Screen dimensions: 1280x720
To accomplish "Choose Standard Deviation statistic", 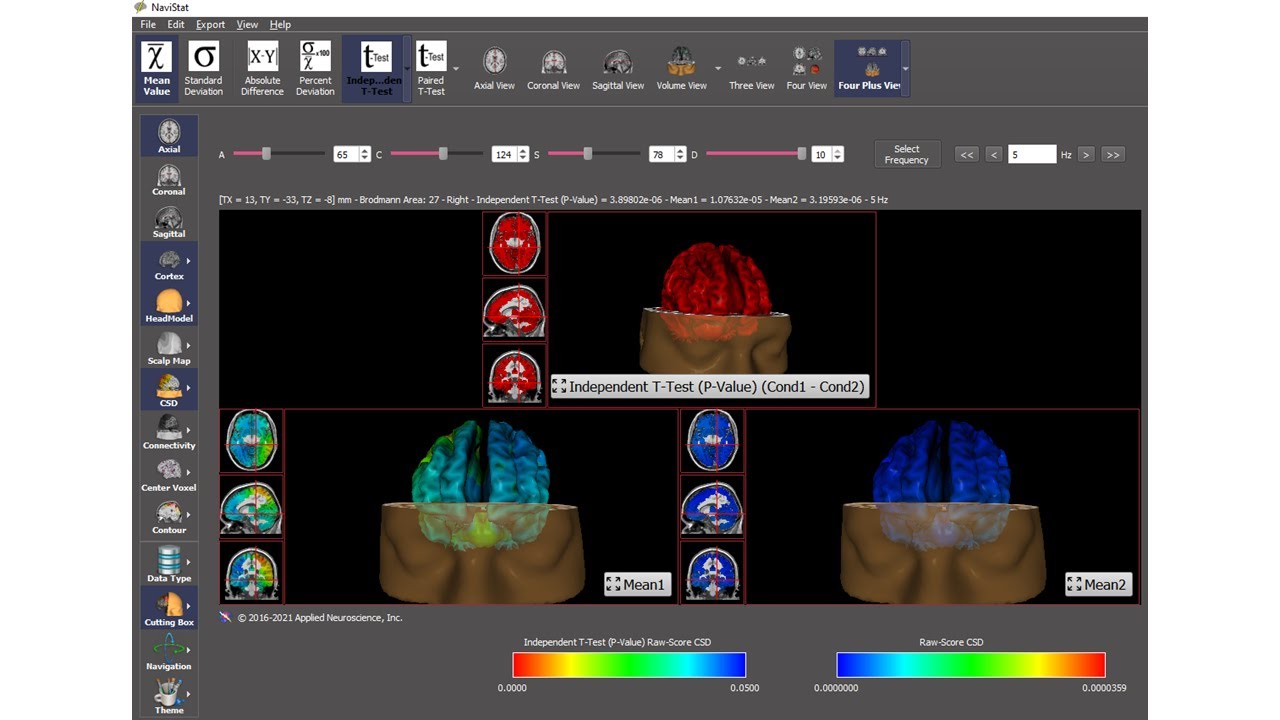I will click(x=203, y=69).
